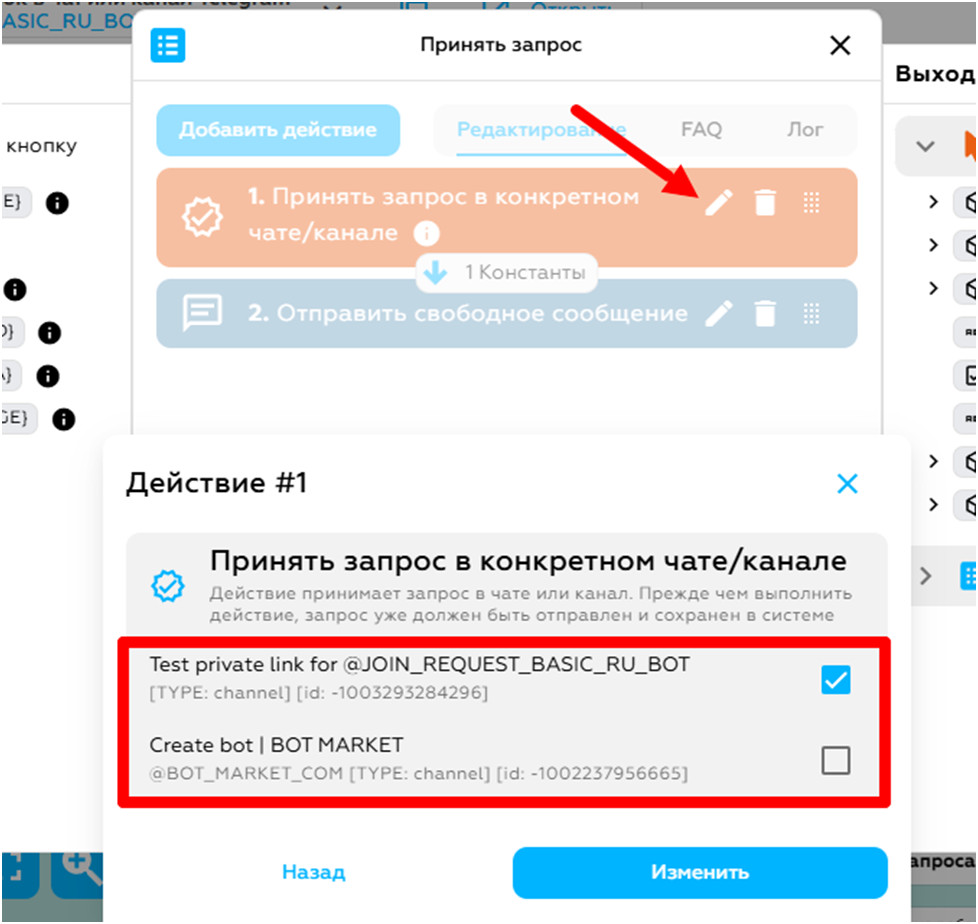Grab the drag handle of action 1

click(811, 203)
